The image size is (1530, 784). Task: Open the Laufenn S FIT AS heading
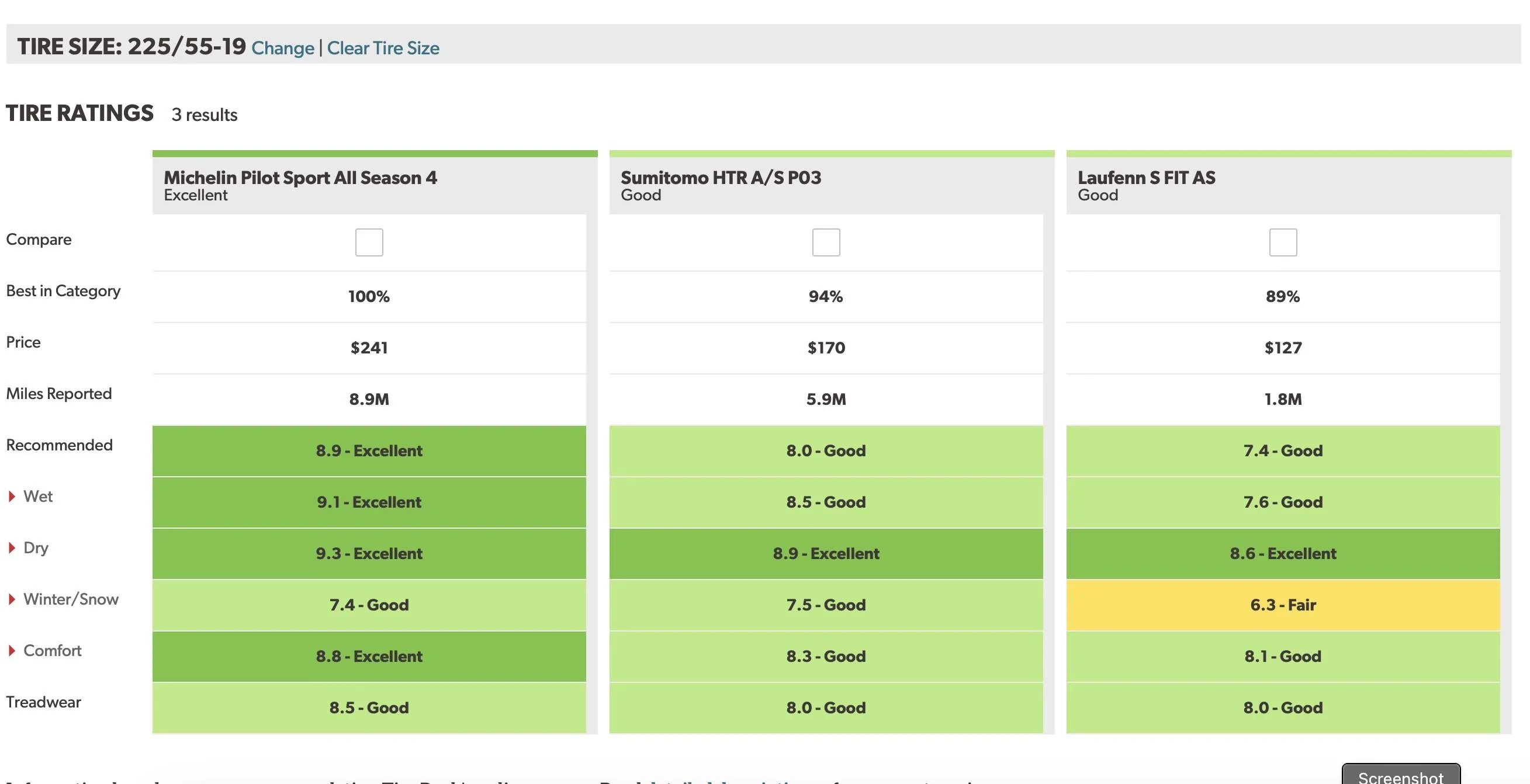pos(1146,178)
